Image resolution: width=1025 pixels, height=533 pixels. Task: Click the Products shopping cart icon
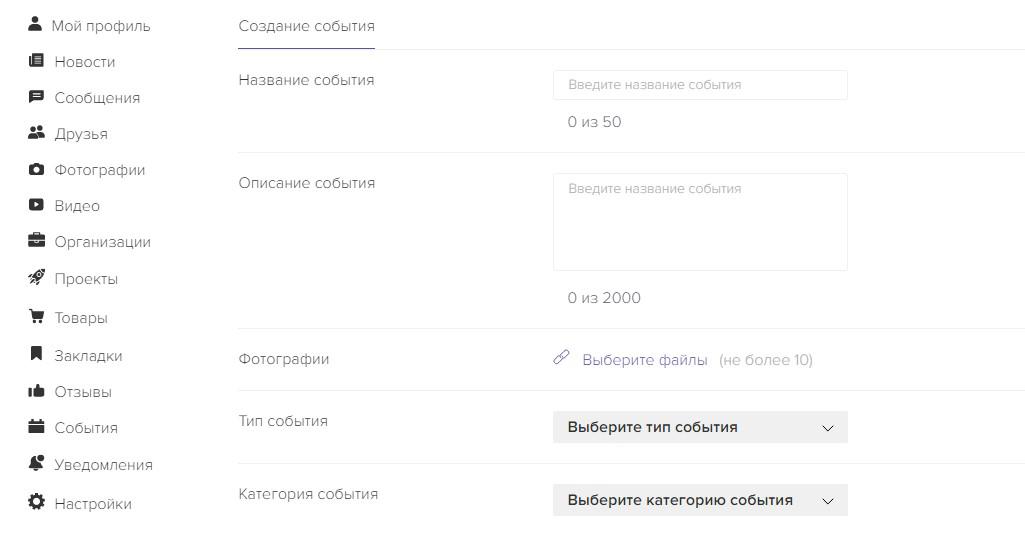coord(36,317)
